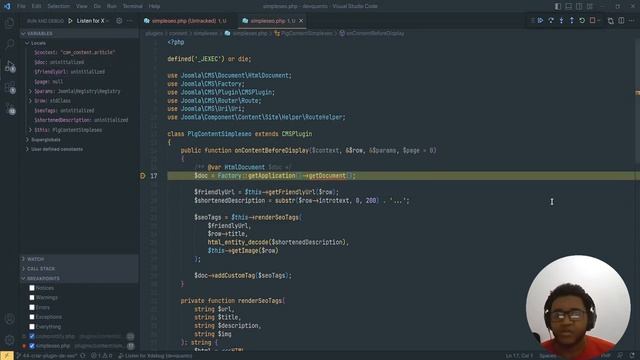Open the File menu
640x360 pixels.
pyautogui.click(x=21, y=7)
